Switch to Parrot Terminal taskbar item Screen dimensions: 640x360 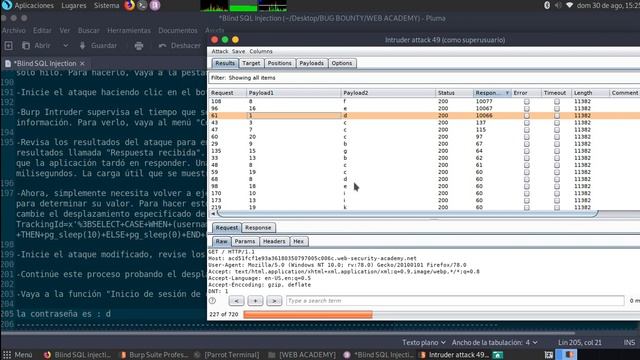[x=227, y=355]
